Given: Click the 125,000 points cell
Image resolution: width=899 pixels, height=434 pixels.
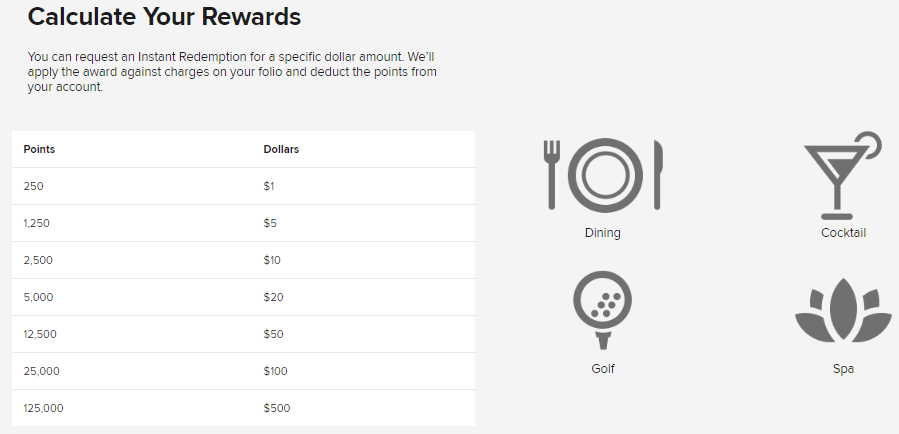Looking at the screenshot, I should 44,408.
